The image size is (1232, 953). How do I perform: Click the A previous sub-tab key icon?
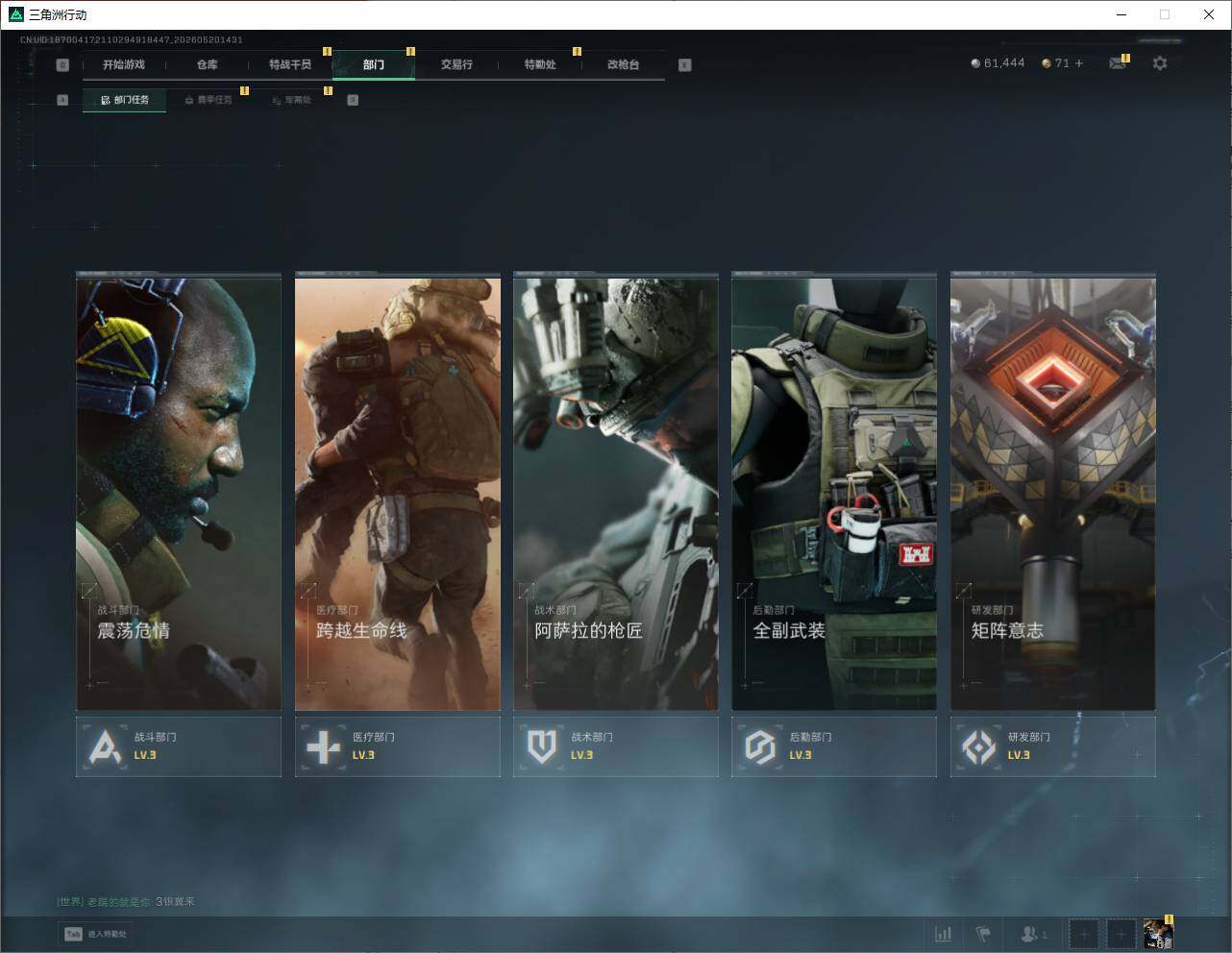[x=62, y=100]
